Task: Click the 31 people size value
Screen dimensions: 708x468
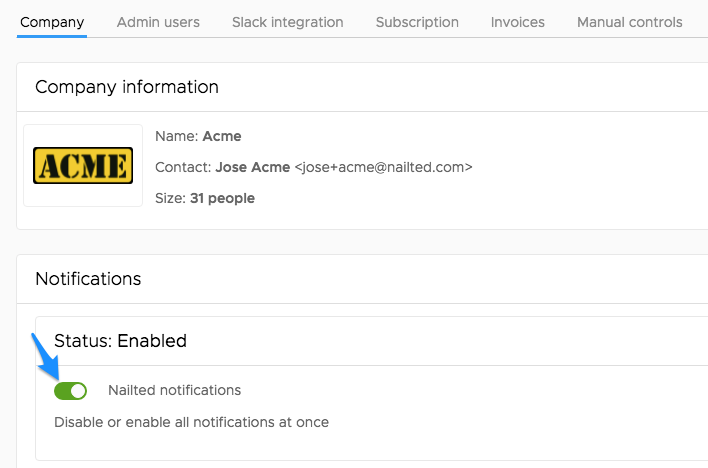Action: [222, 198]
